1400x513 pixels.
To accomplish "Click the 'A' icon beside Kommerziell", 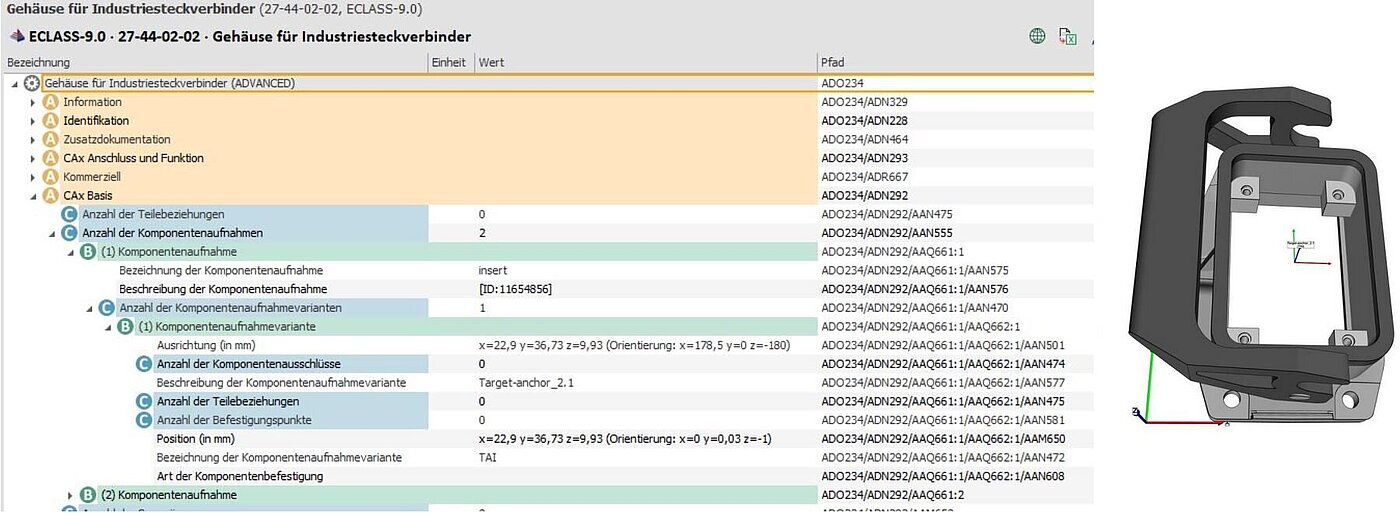I will [51, 177].
